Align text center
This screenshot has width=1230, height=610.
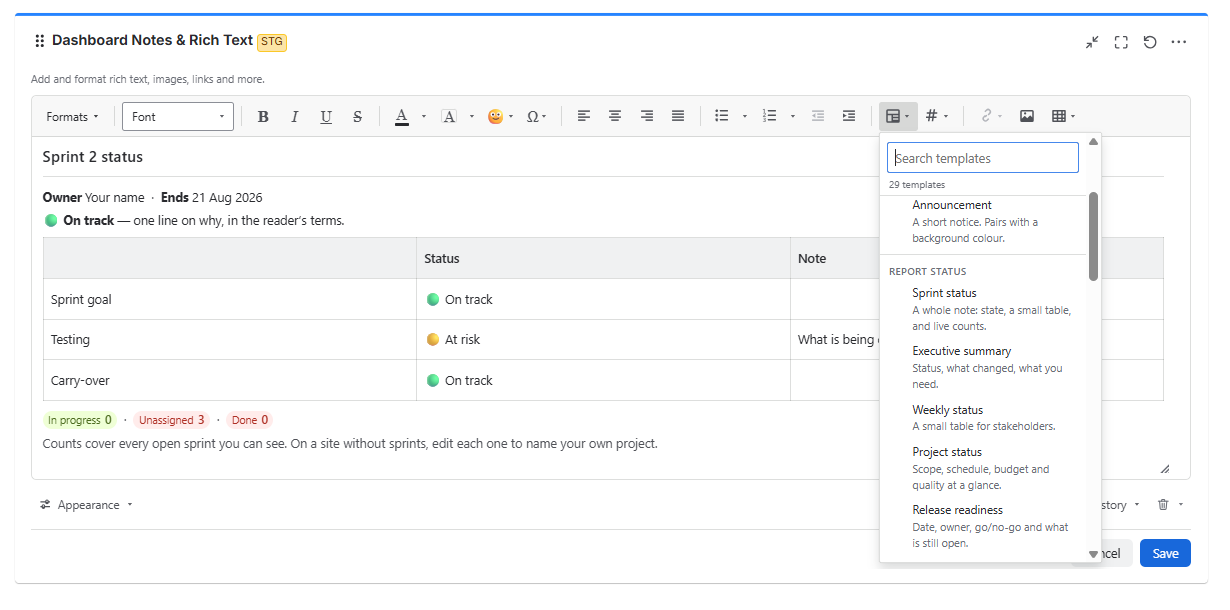(615, 117)
